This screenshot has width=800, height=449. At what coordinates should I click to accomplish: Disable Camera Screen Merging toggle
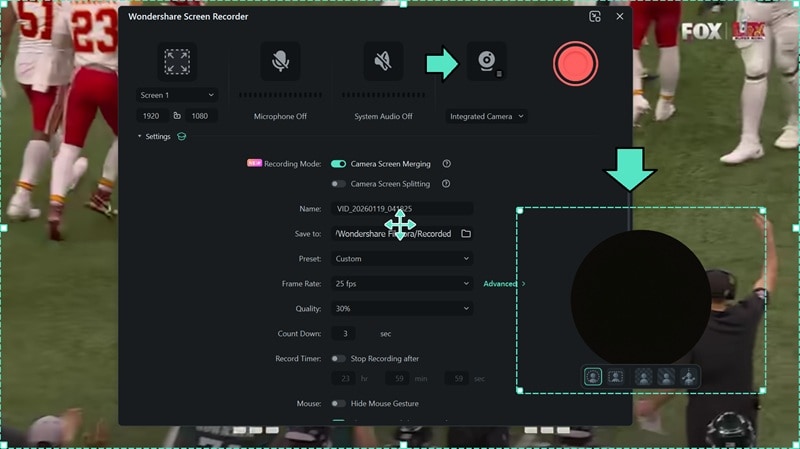(x=338, y=164)
